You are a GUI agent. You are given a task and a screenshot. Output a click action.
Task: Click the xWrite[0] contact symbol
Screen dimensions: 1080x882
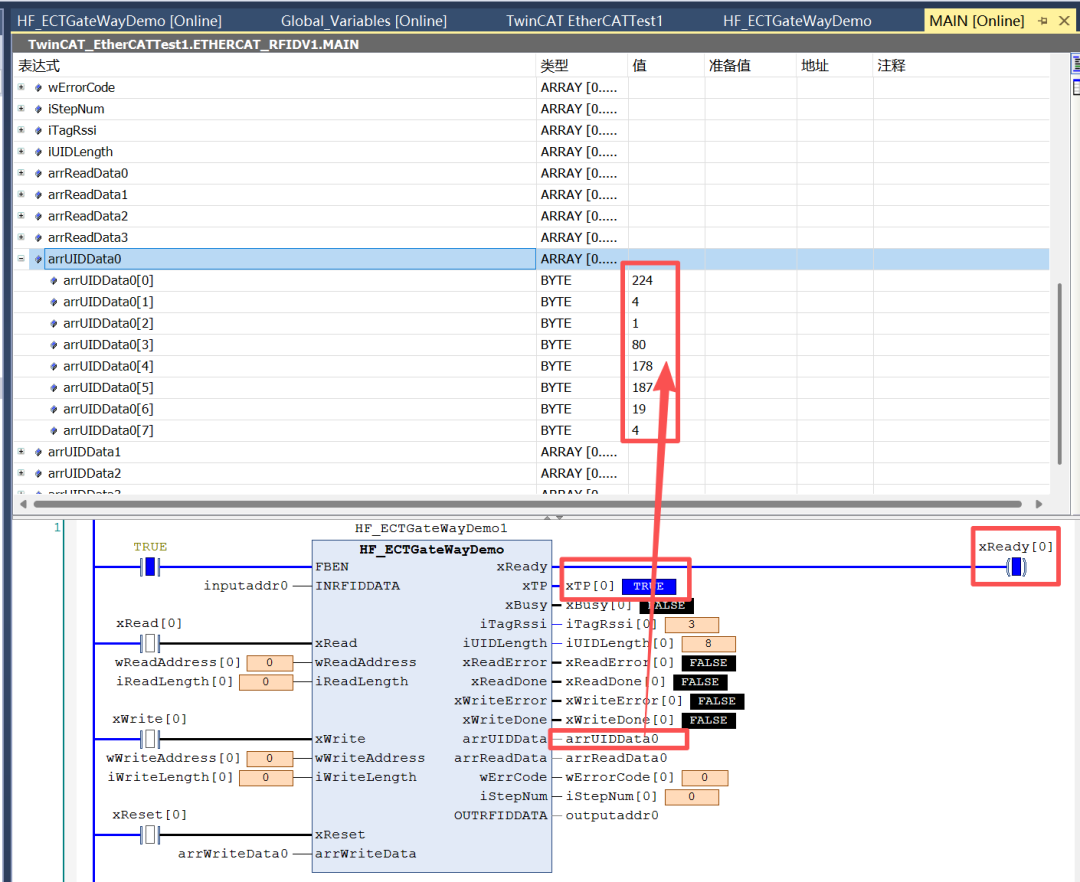(150, 739)
